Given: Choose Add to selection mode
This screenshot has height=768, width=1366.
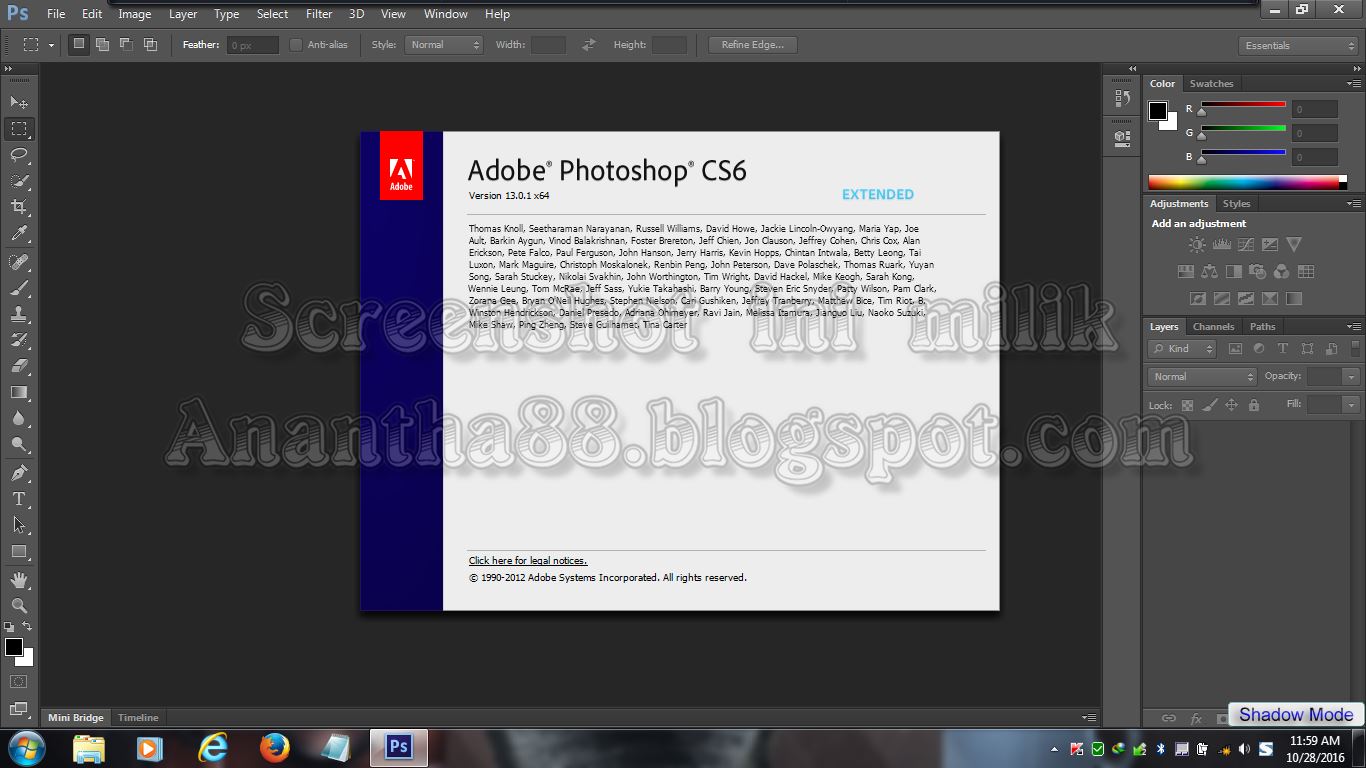Looking at the screenshot, I should (x=103, y=44).
